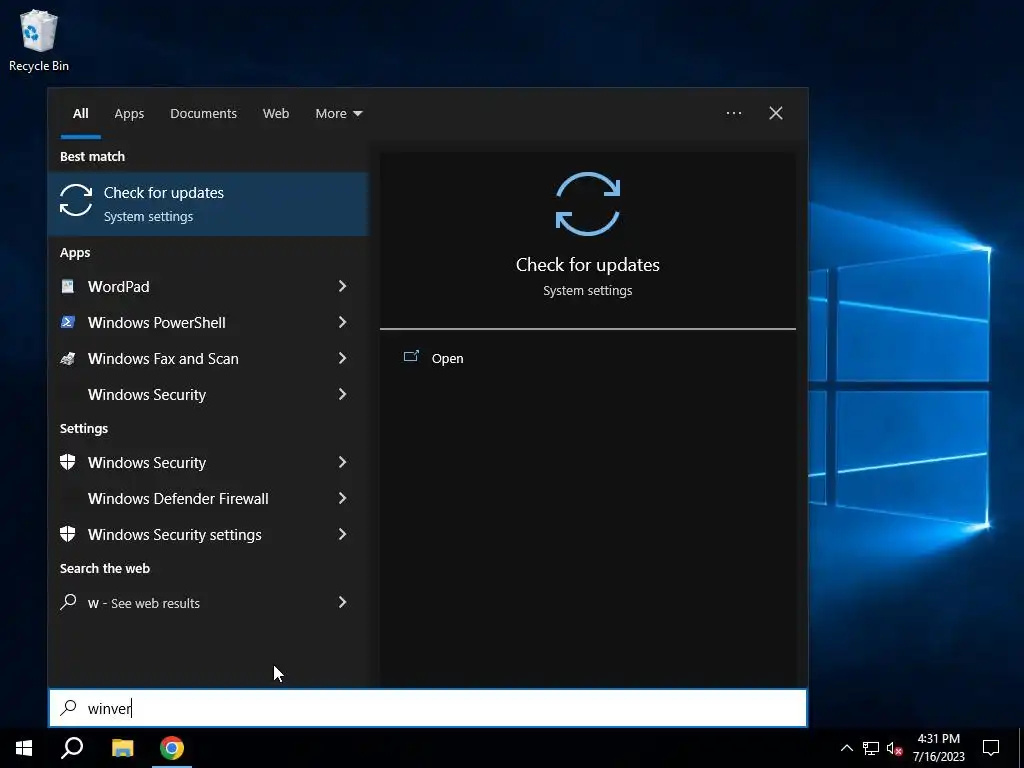Click the Windows Start button
Screen dimensions: 1024x768
pos(24,748)
